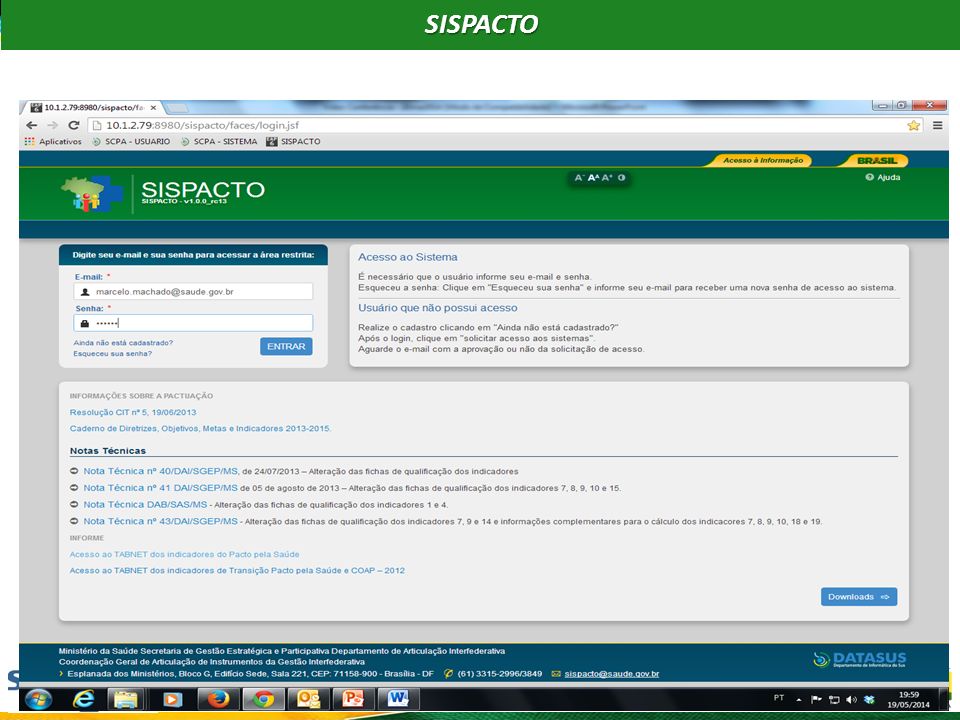Open the Ajuda help link

883,178
